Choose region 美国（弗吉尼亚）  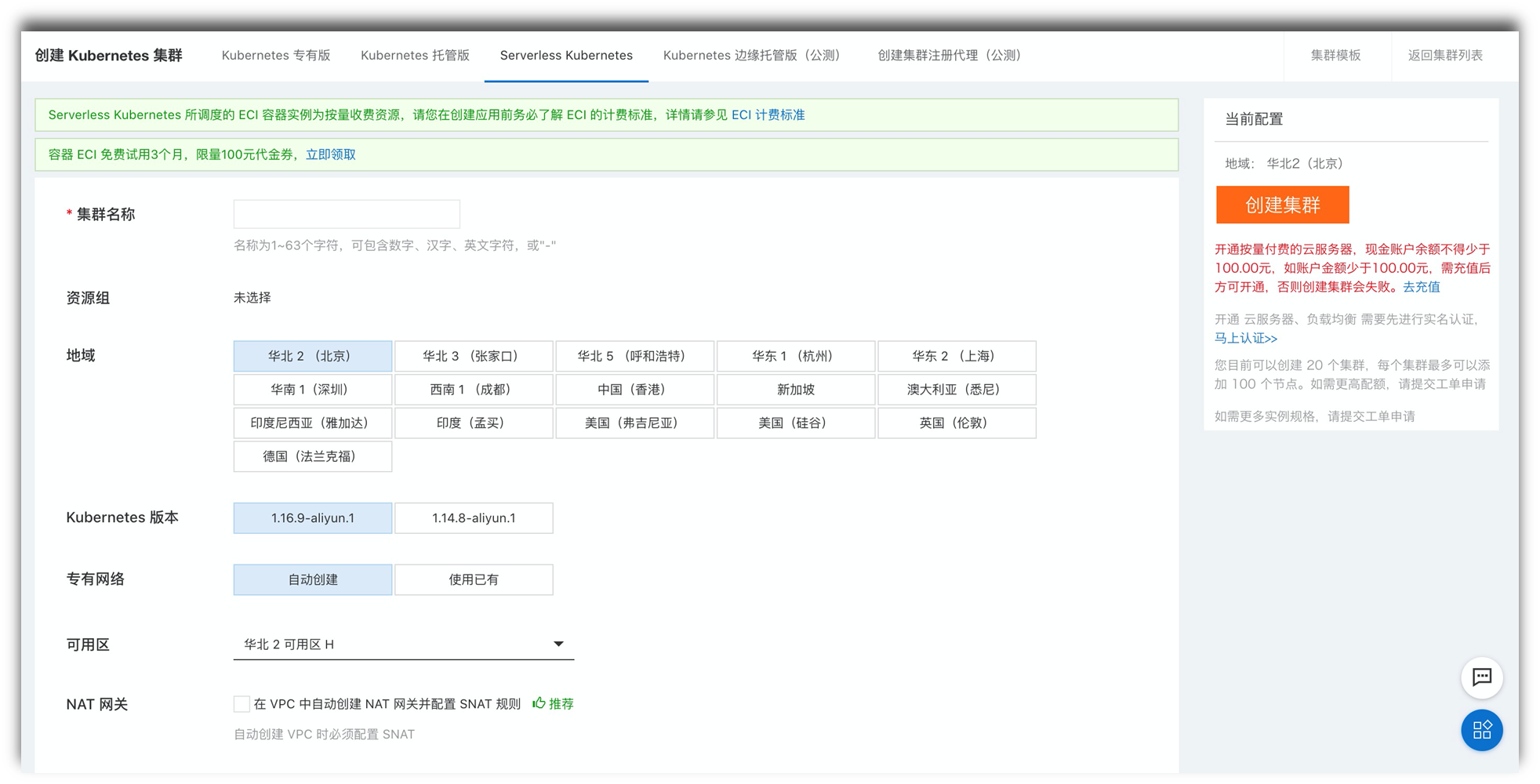(635, 423)
